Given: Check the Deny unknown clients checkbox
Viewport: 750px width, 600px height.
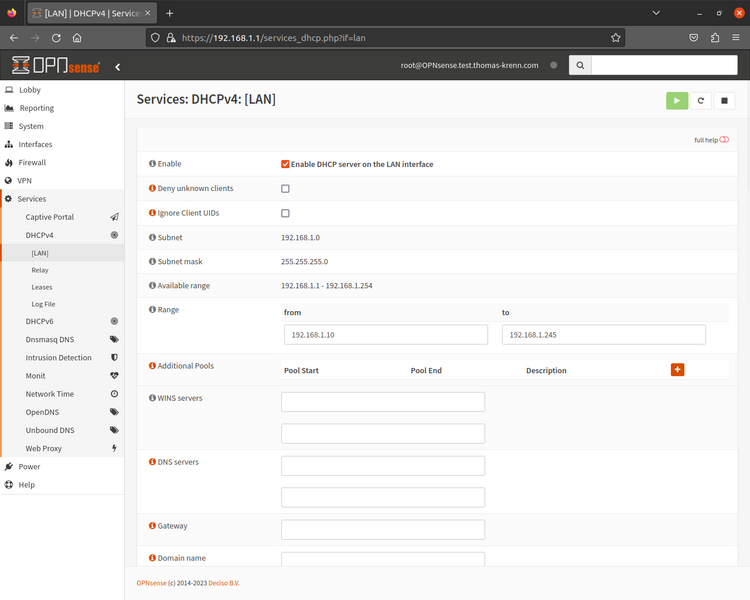Looking at the screenshot, I should pyautogui.click(x=285, y=189).
